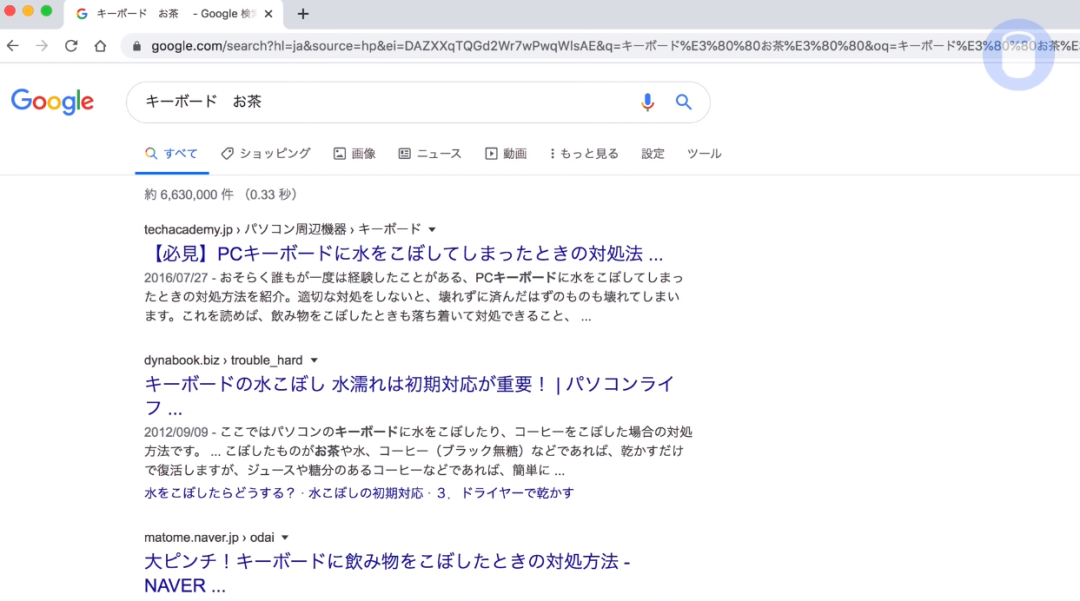Open 設定 search settings

[653, 154]
